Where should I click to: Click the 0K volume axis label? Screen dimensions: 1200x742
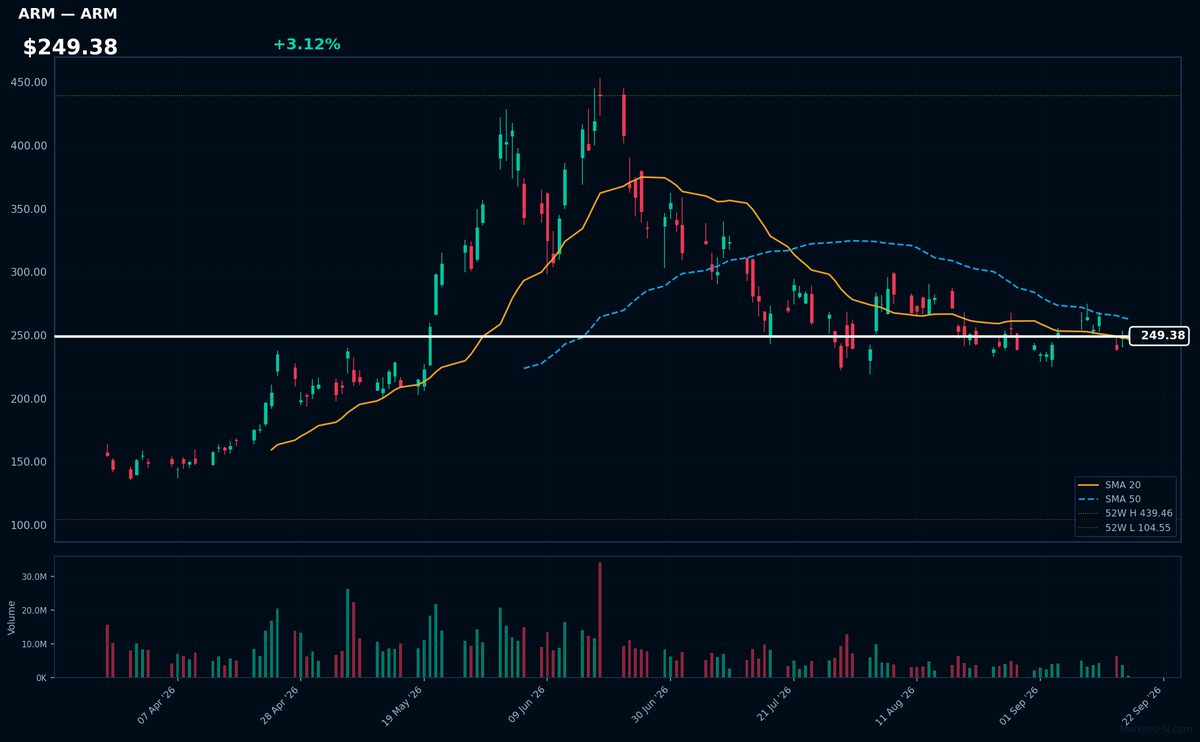(x=41, y=678)
